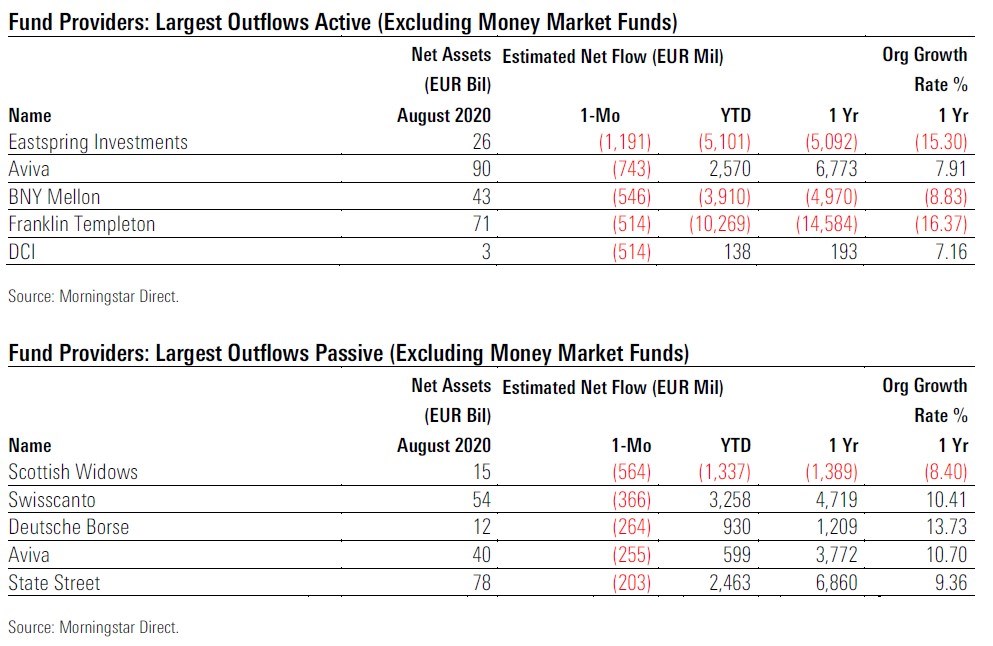Select the 3,258 YTD value for Swisscanto
Screen dimensions: 993x646
click(x=725, y=499)
